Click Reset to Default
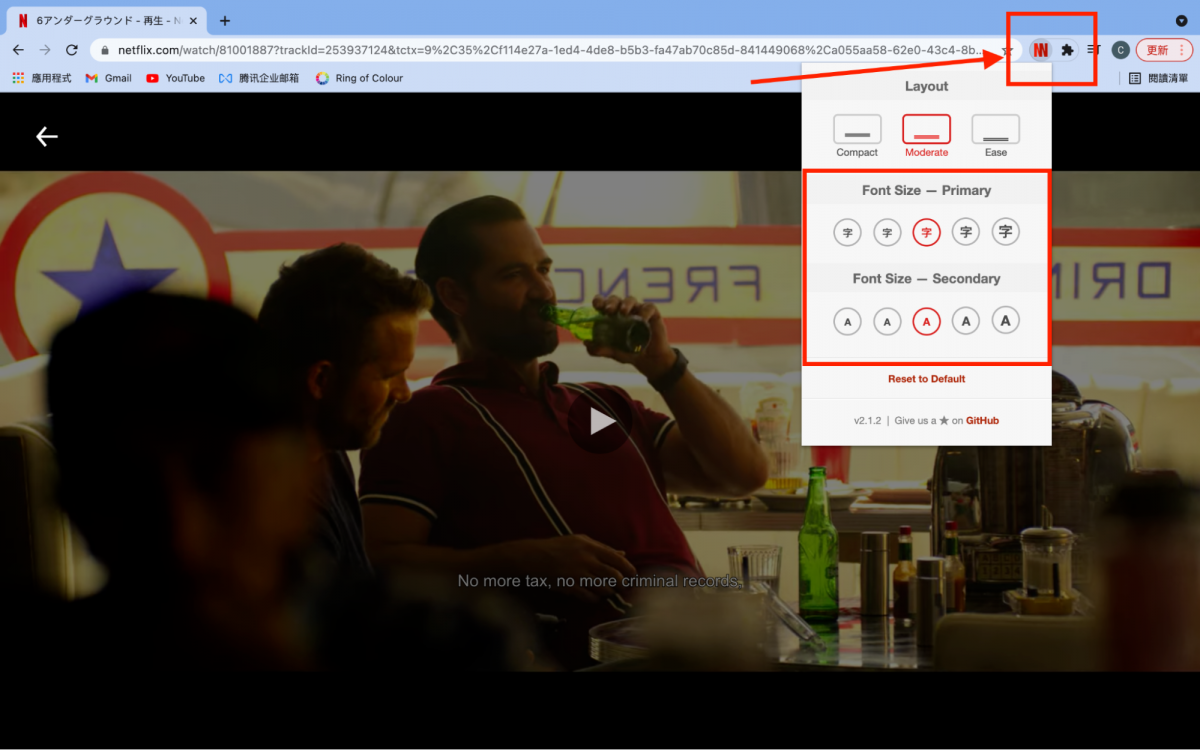 click(x=927, y=379)
